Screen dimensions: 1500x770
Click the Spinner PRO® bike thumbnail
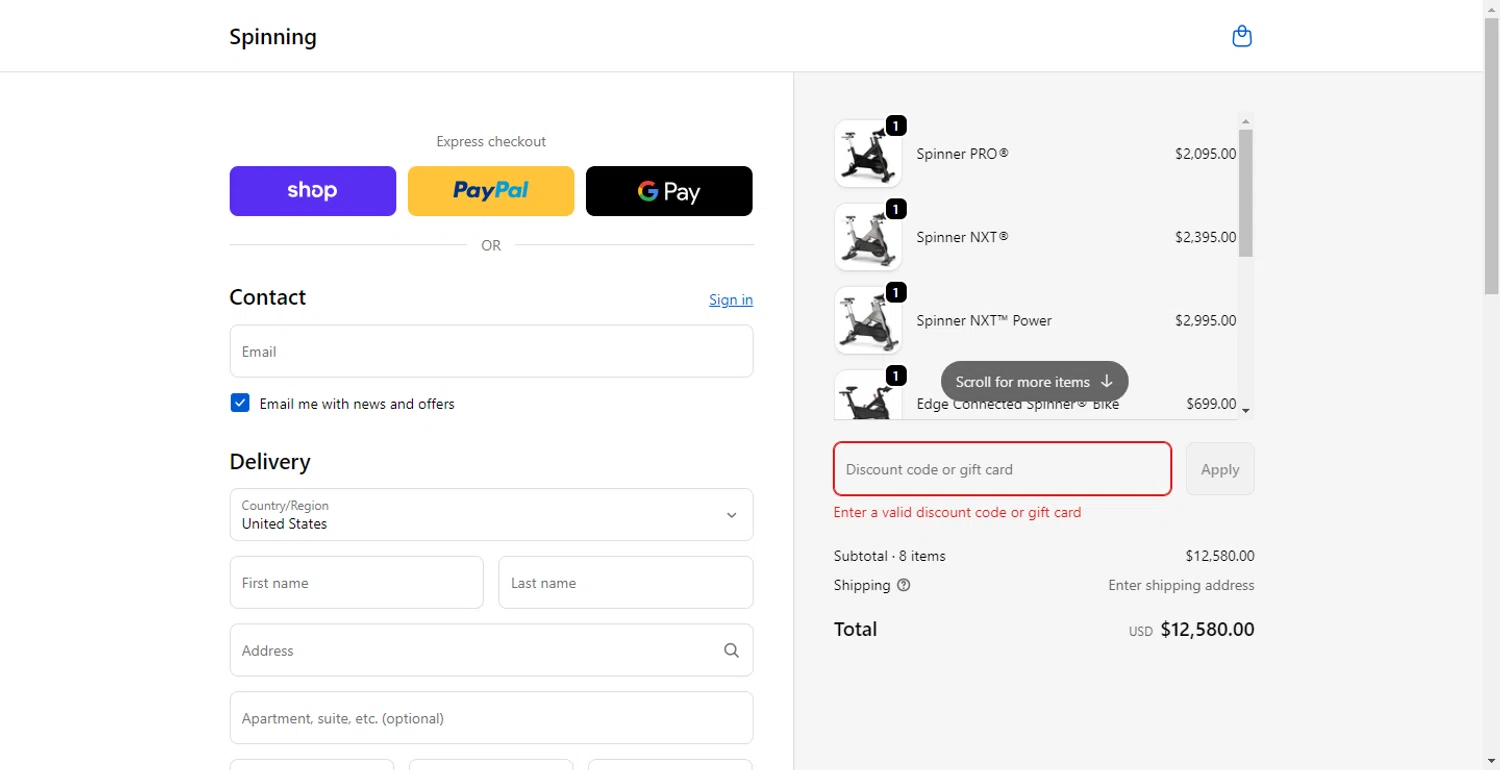coord(868,154)
